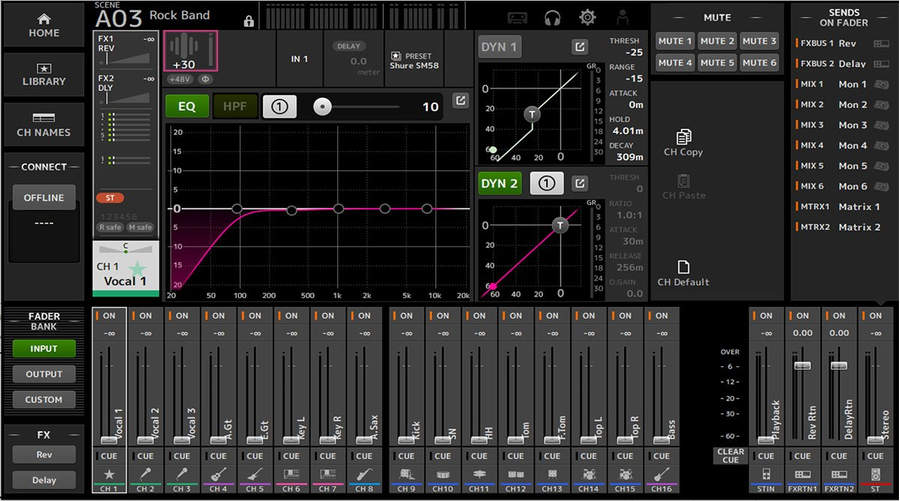900x501 pixels.
Task: Toggle DYN 2 compressor on/off
Action: [x=499, y=183]
